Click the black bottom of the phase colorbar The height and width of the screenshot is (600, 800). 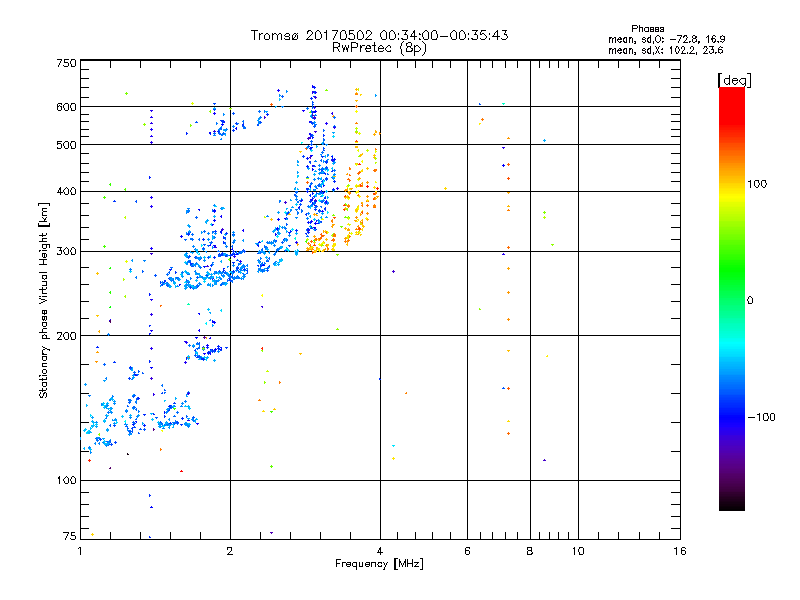(732, 504)
